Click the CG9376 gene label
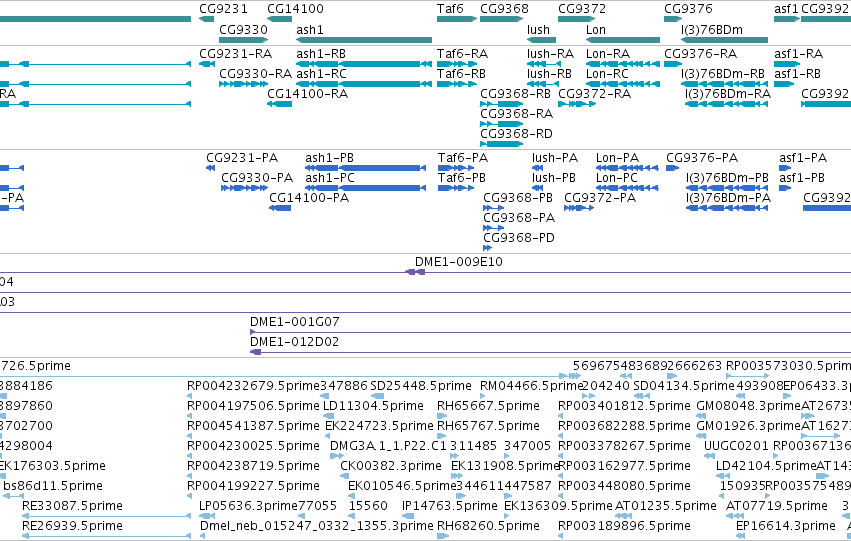 (688, 9)
